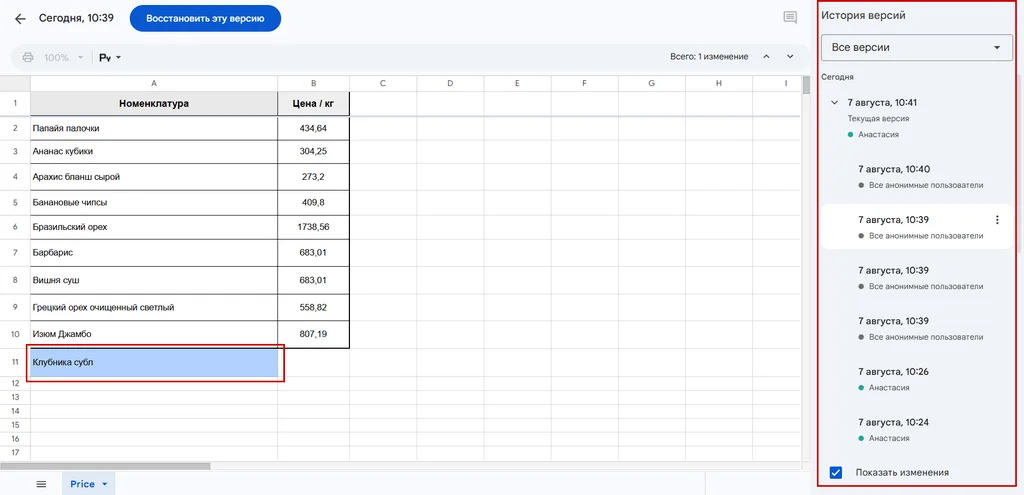This screenshot has width=1024, height=495.
Task: Select the 7 августа, 10:24 version
Action: point(894,423)
